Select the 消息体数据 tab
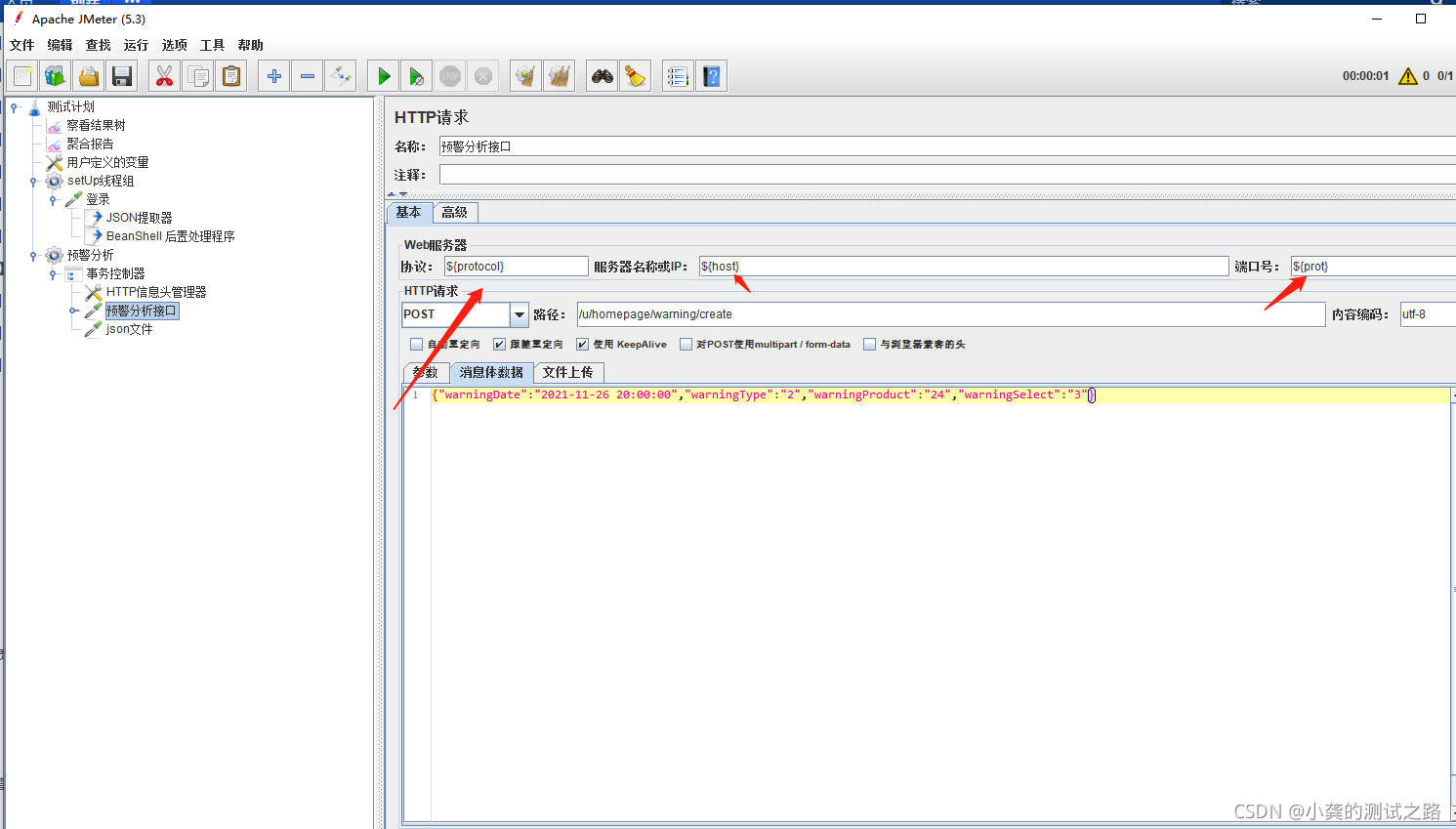1456x829 pixels. tap(491, 372)
